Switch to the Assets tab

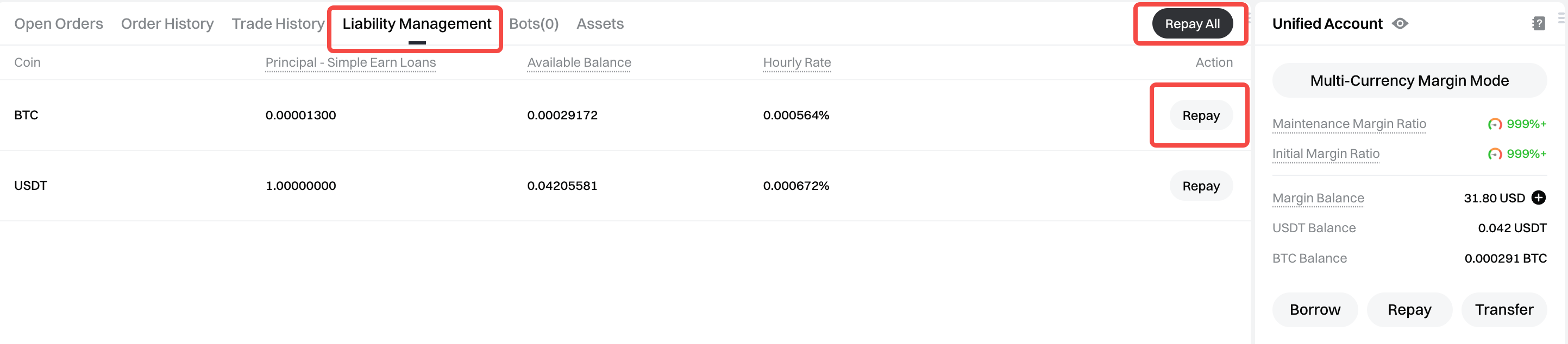pyautogui.click(x=600, y=24)
